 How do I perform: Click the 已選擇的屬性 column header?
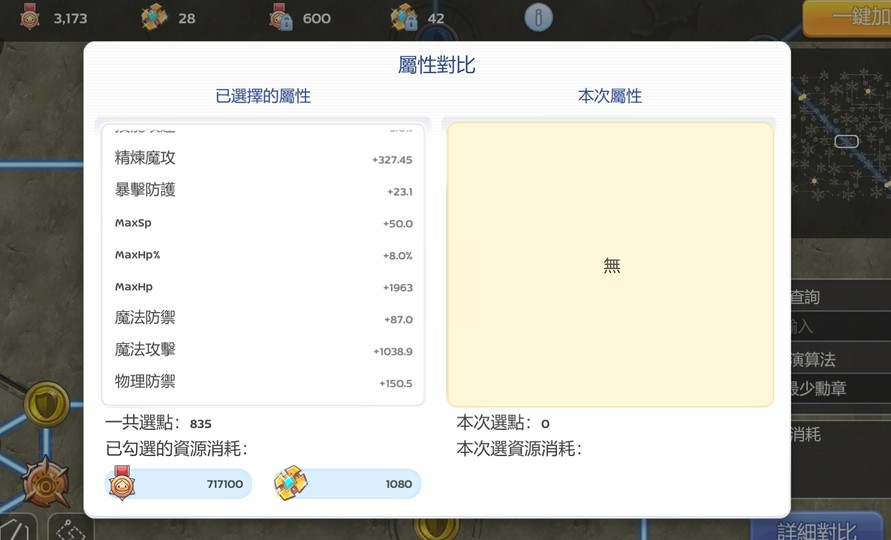pyautogui.click(x=263, y=95)
